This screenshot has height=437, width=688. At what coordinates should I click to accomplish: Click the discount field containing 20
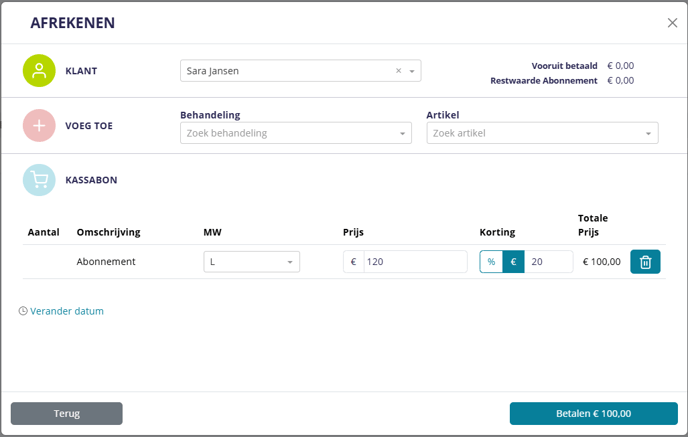[x=548, y=262]
